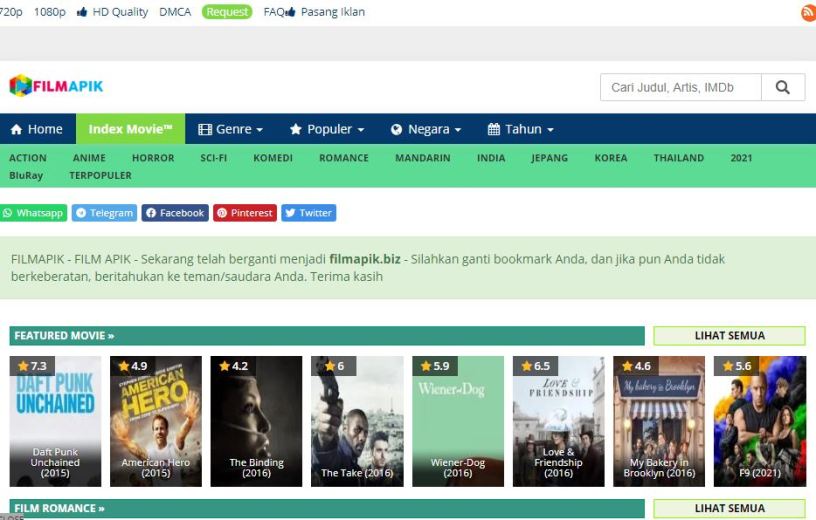Screen dimensions: 816x520
Task: Share via the Pinterest button
Action: click(x=245, y=213)
